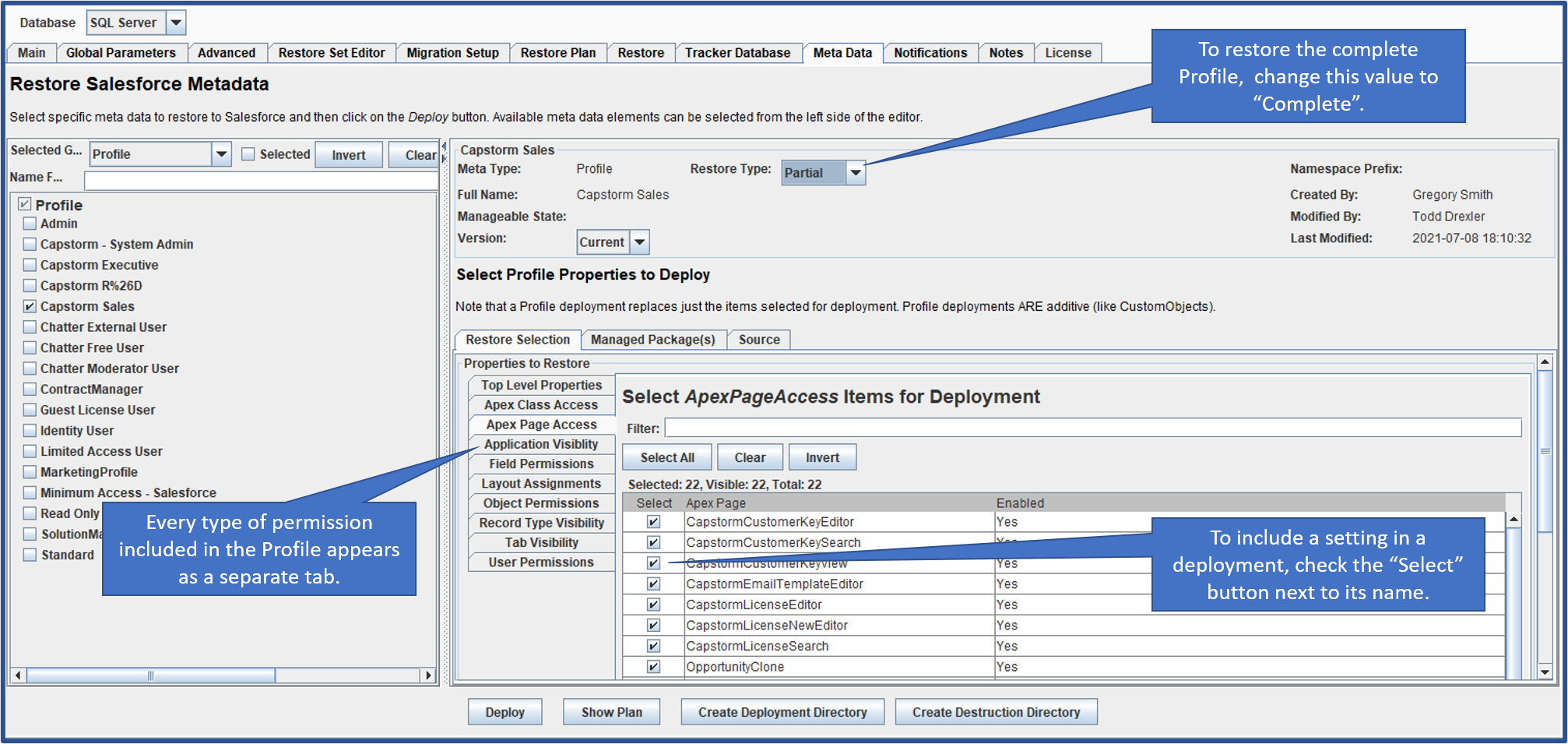The image size is (1568, 744).
Task: Switch to the Main tab
Action: tap(32, 53)
